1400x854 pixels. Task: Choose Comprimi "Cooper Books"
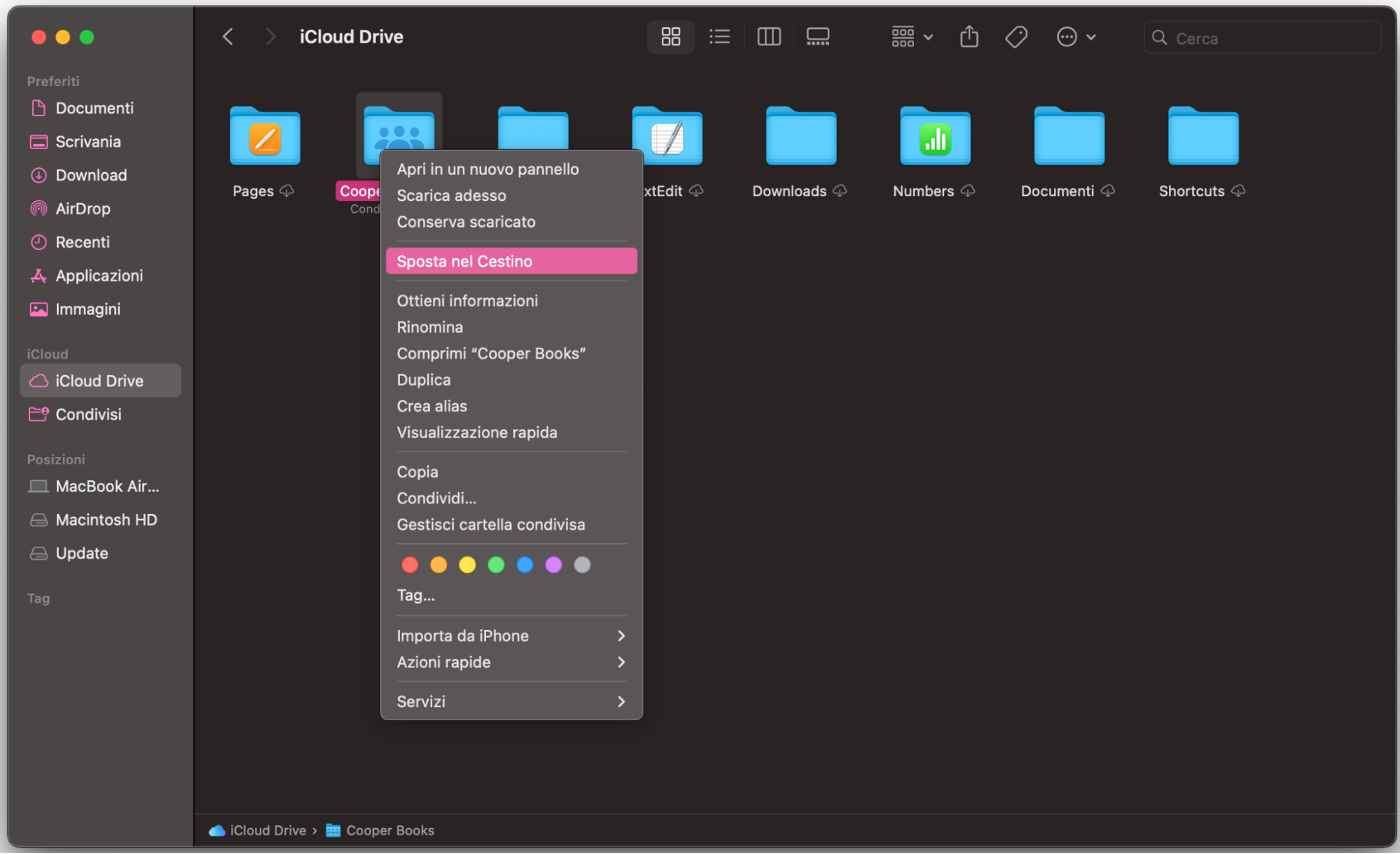pyautogui.click(x=511, y=353)
